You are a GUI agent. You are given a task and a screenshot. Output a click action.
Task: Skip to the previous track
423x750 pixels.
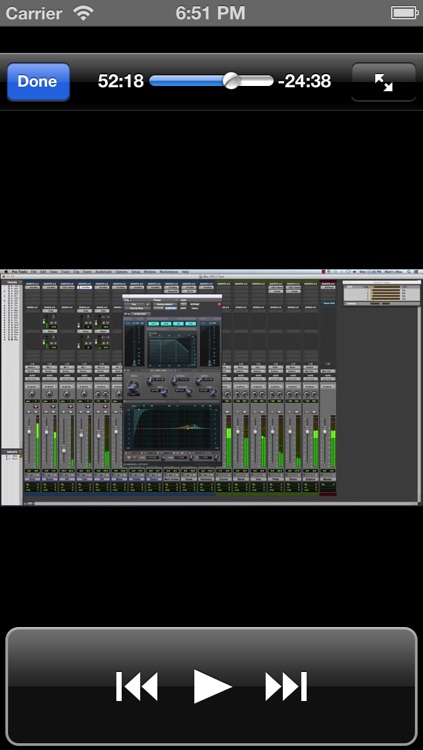[137, 686]
